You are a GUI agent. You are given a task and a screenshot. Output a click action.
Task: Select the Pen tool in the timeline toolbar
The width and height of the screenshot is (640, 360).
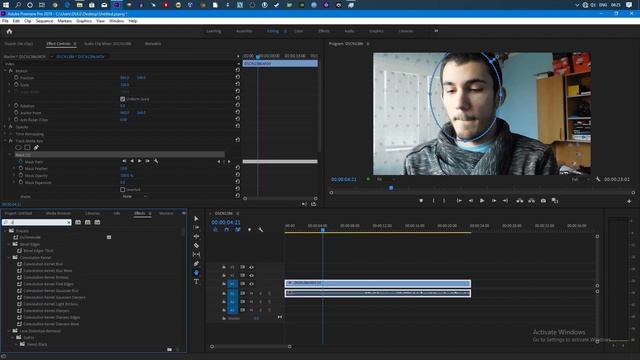pos(196,264)
